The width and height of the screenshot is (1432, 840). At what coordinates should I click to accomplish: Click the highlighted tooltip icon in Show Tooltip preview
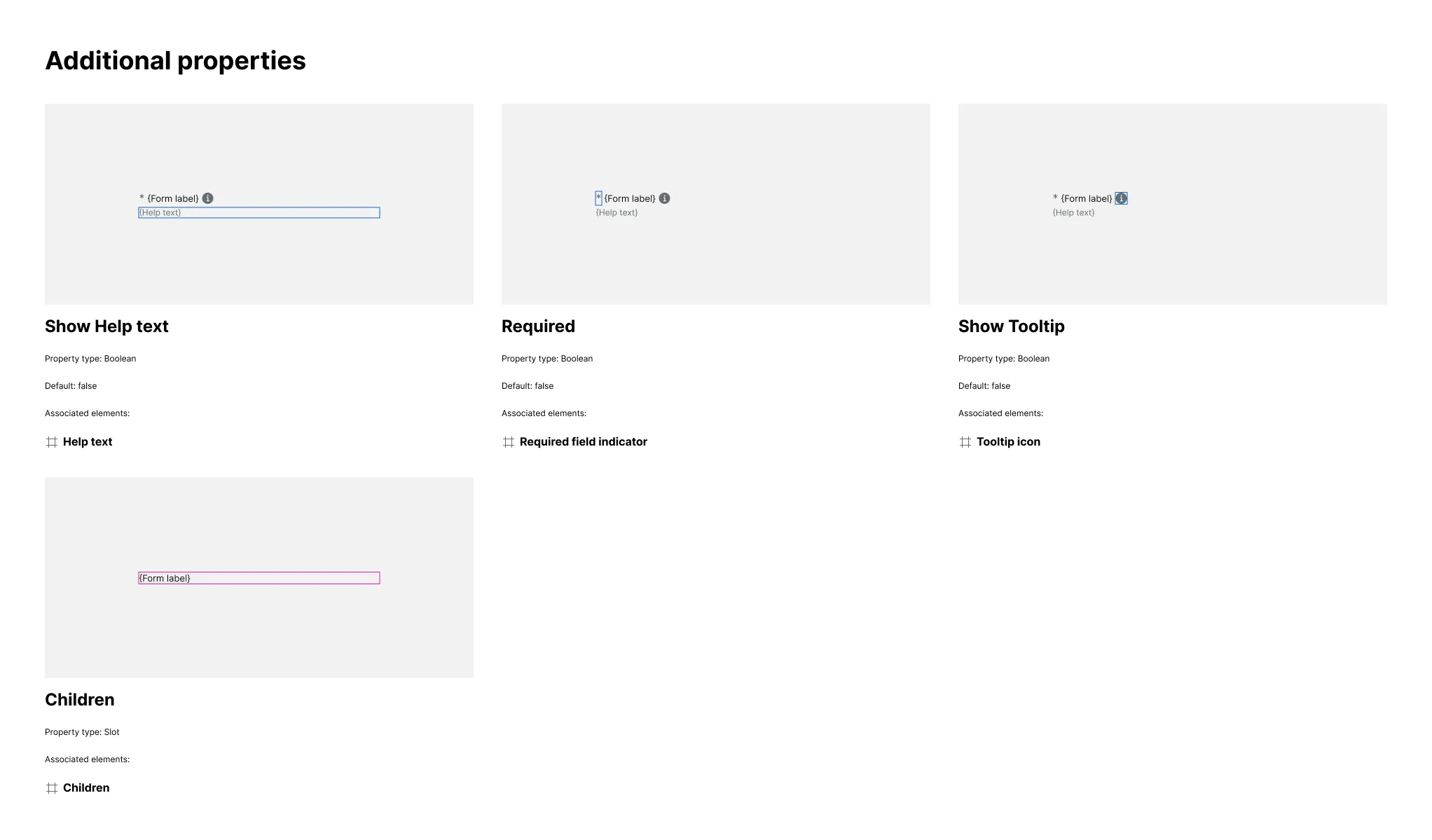(x=1122, y=198)
